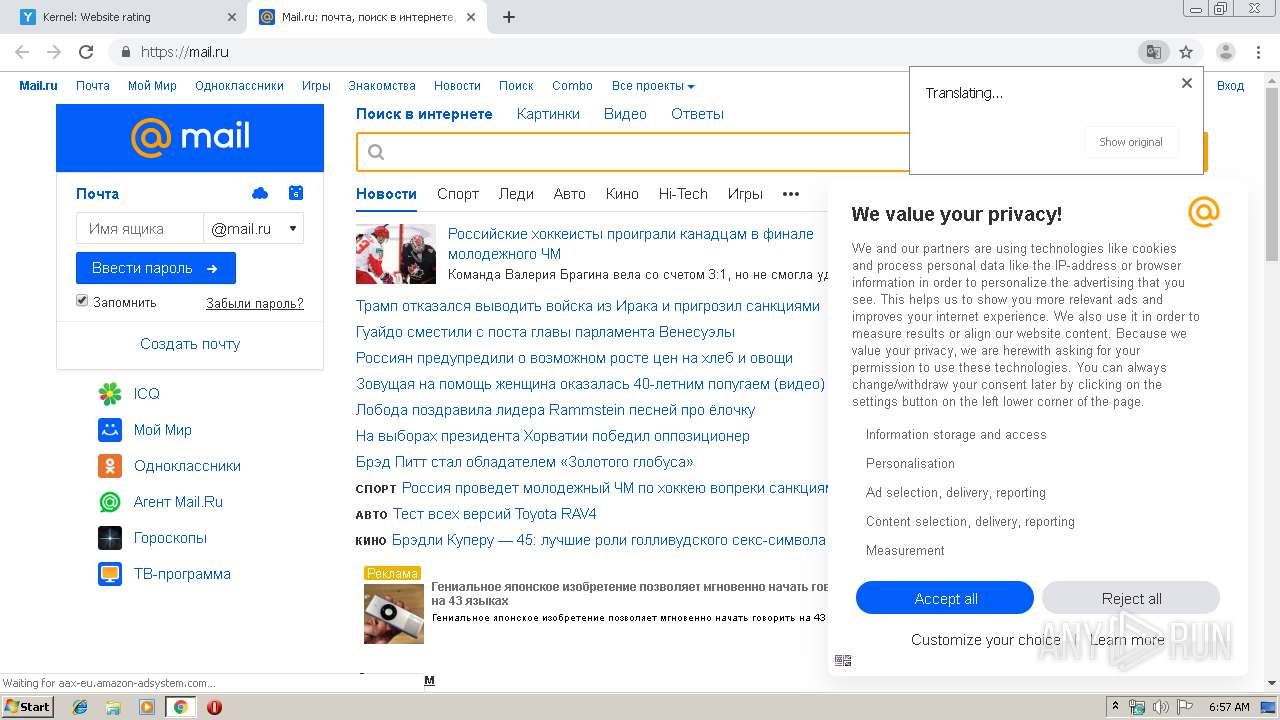Viewport: 1280px width, 720px height.
Task: Click the Ввести пароль button
Action: pos(156,268)
